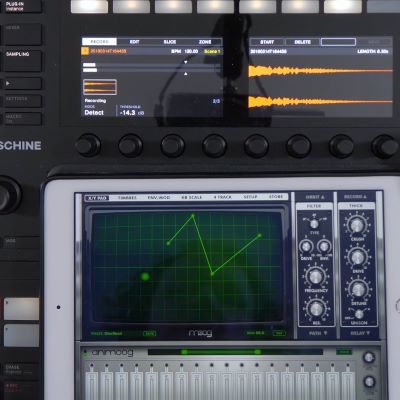This screenshot has height=400, width=400.
Task: Click the Filter Frequency knob
Action: point(315,276)
